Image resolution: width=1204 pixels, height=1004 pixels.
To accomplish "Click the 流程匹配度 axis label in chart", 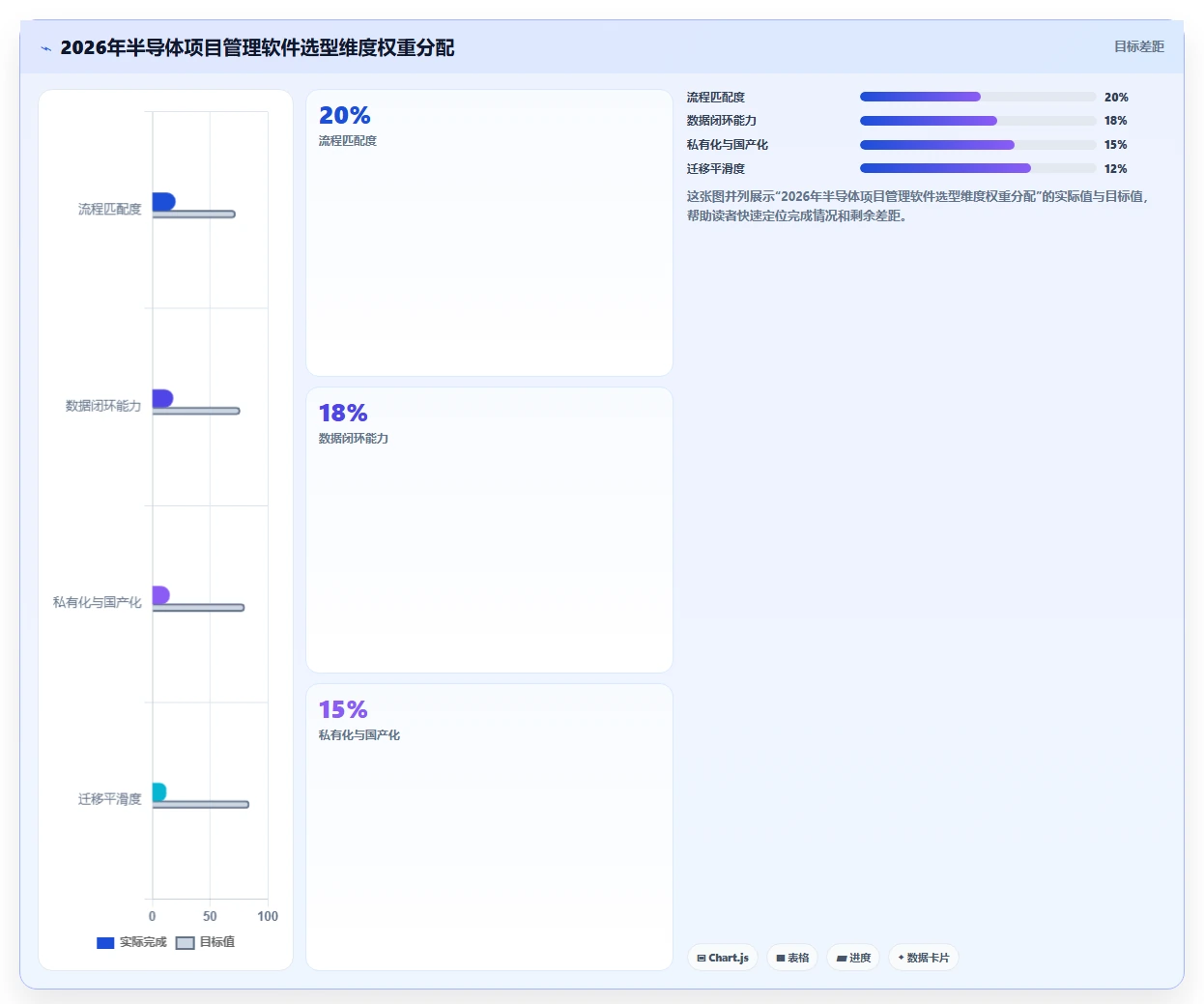I will pyautogui.click(x=109, y=209).
